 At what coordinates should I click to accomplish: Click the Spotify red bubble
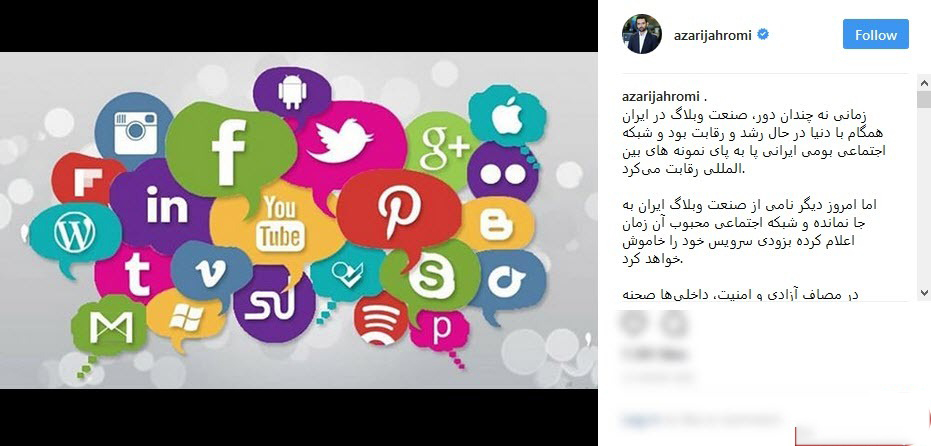[x=381, y=319]
